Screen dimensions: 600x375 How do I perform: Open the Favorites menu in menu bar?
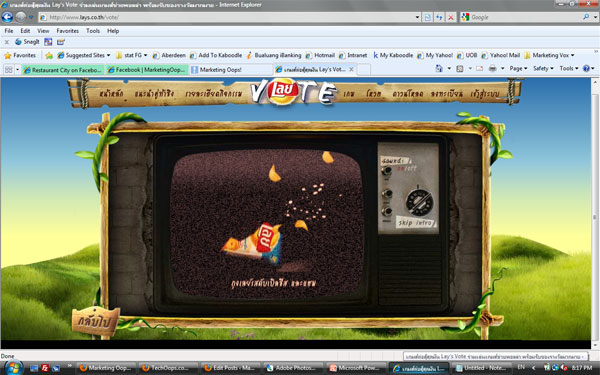click(x=68, y=31)
